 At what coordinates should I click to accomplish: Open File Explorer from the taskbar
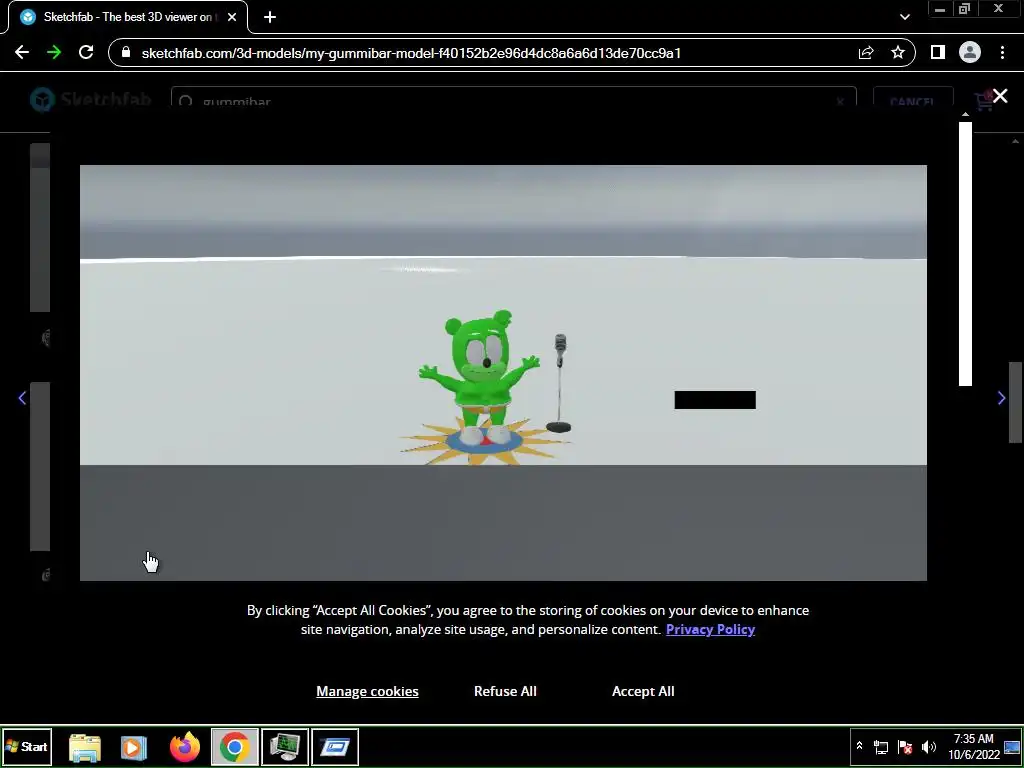pyautogui.click(x=85, y=747)
